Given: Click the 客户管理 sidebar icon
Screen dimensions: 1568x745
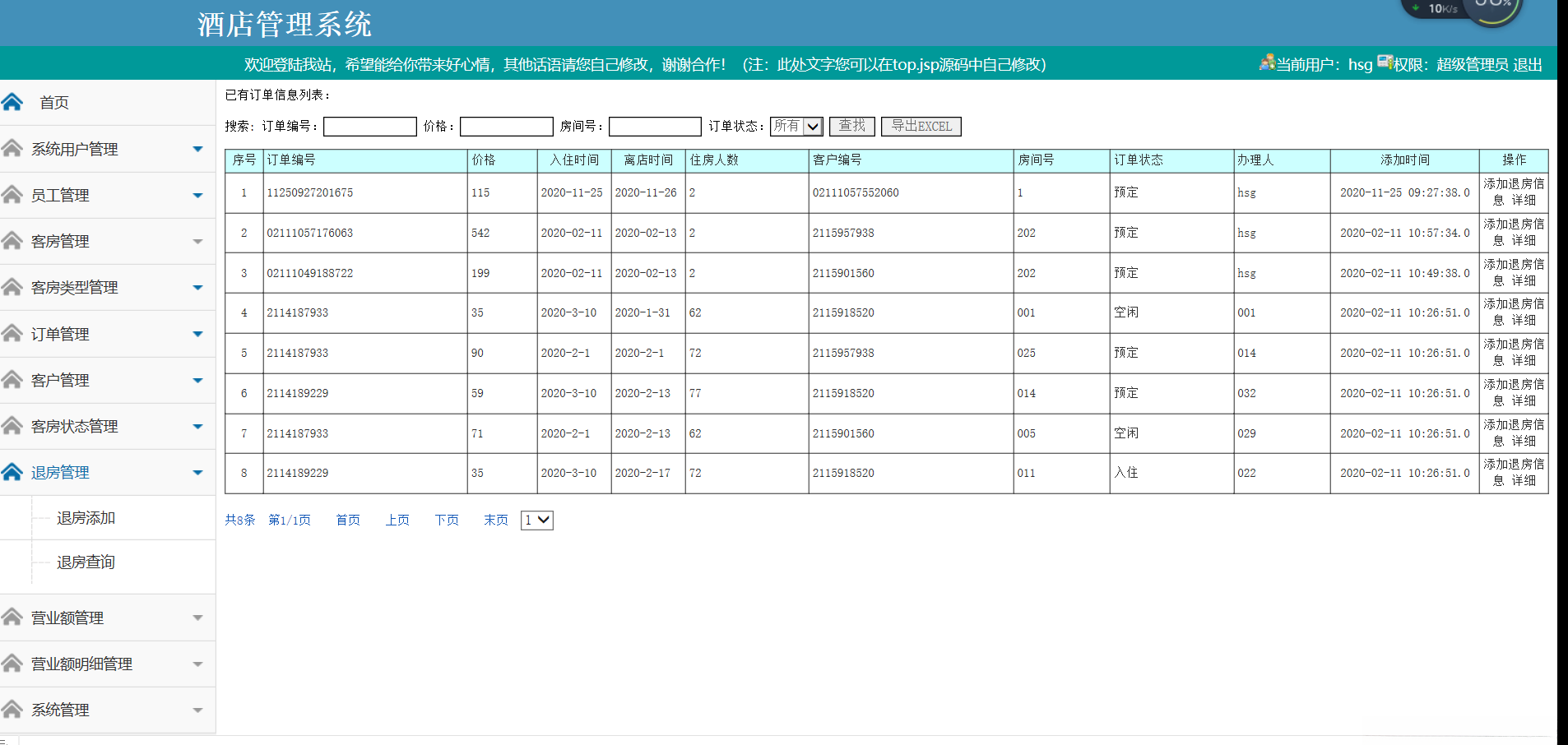Looking at the screenshot, I should click(x=12, y=380).
